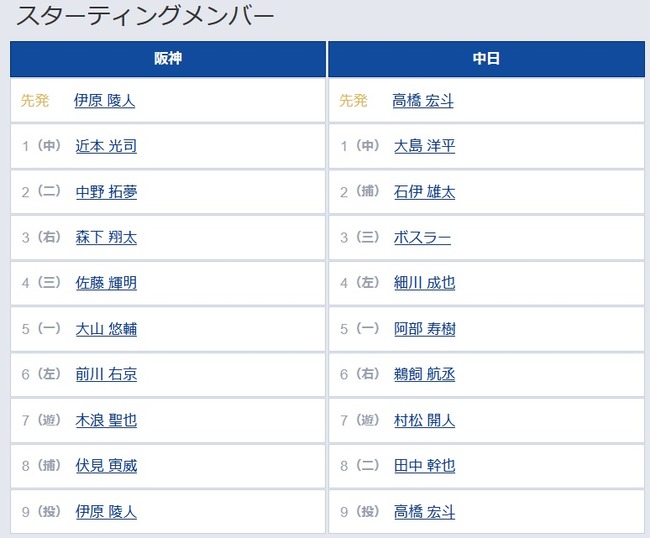Click 阿部 寿樹 link

point(424,329)
